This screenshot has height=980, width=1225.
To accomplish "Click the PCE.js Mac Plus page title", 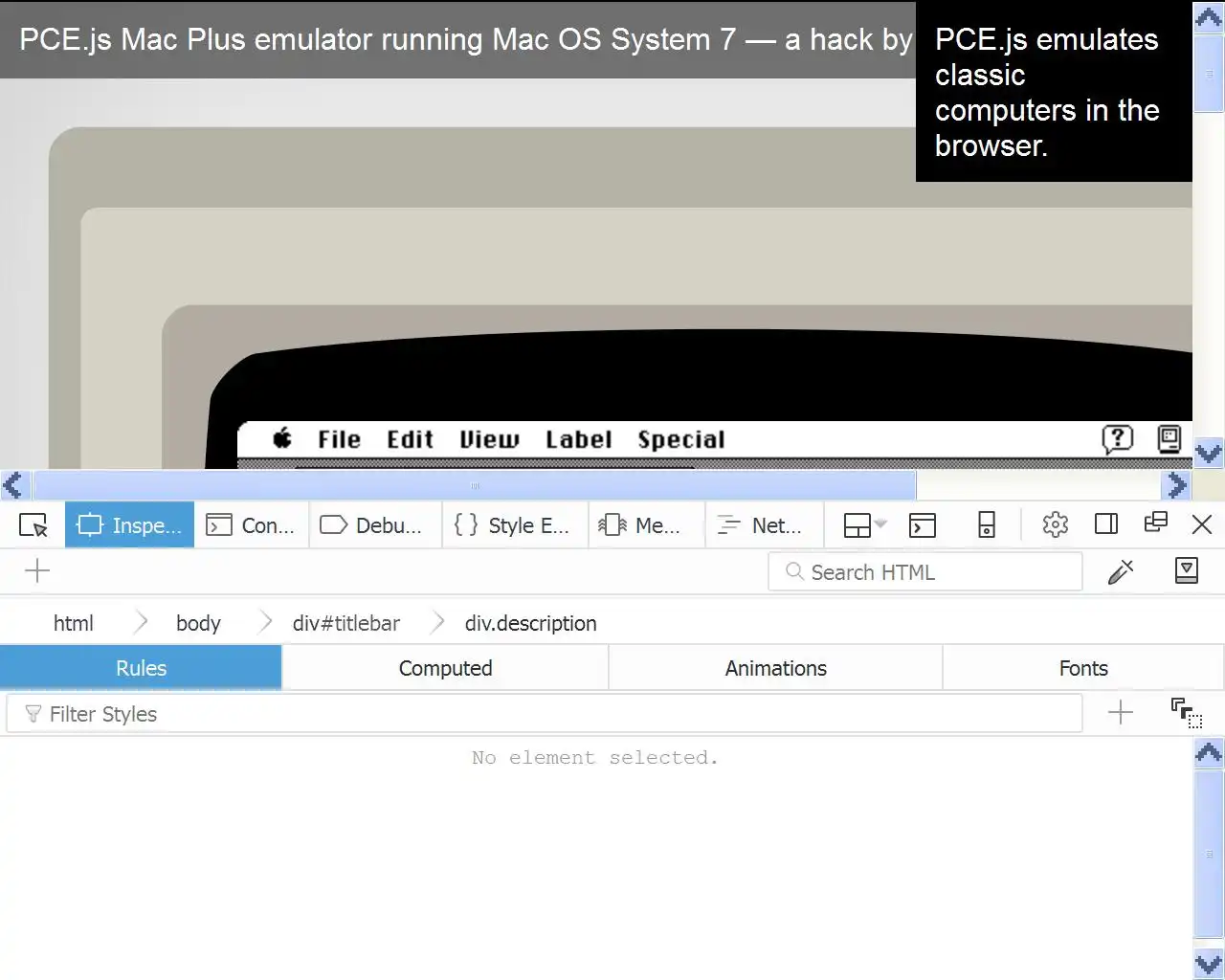I will (x=466, y=39).
